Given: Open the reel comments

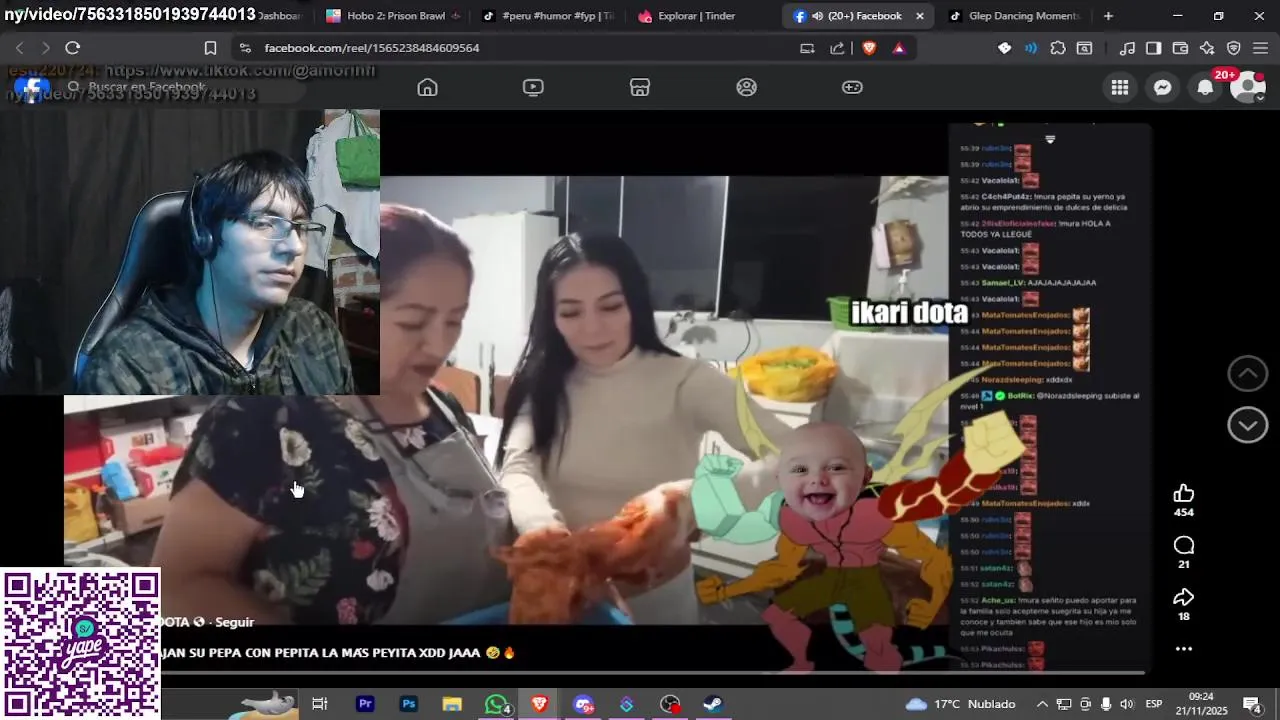Looking at the screenshot, I should click(x=1184, y=545).
